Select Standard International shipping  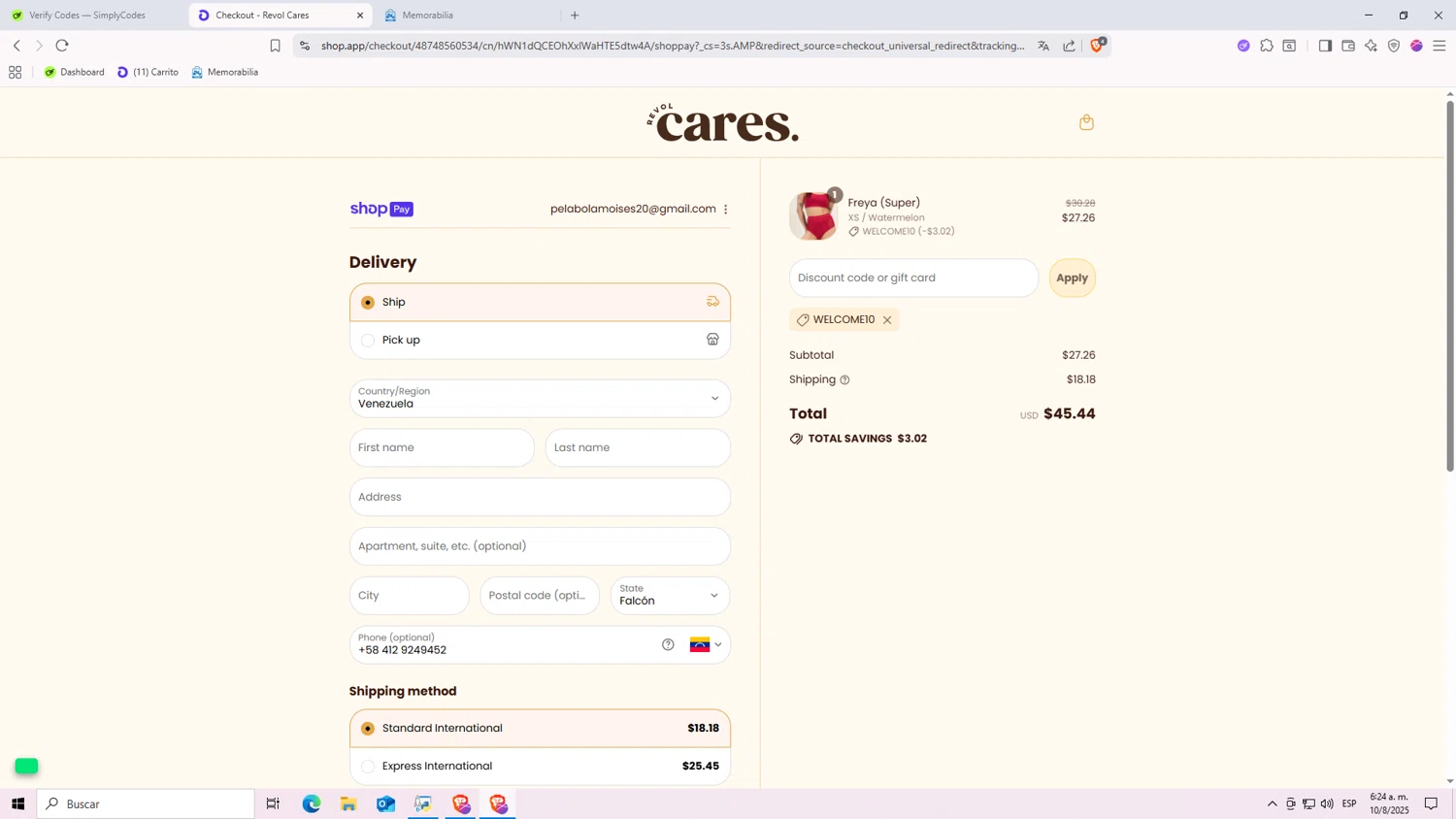coord(540,729)
